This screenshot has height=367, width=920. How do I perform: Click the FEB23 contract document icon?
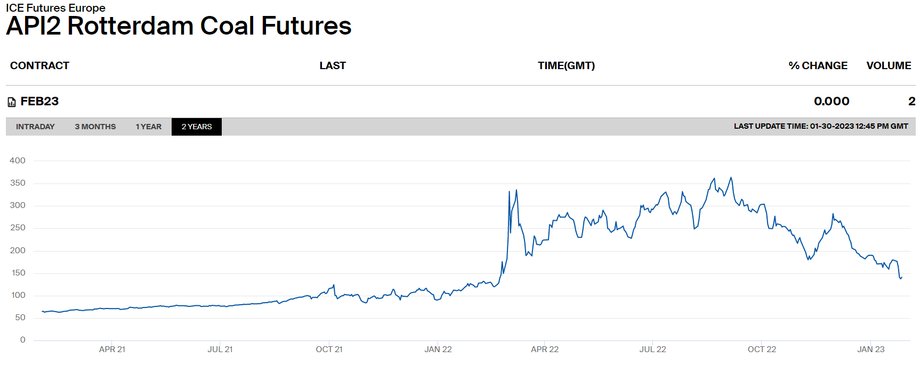11,102
